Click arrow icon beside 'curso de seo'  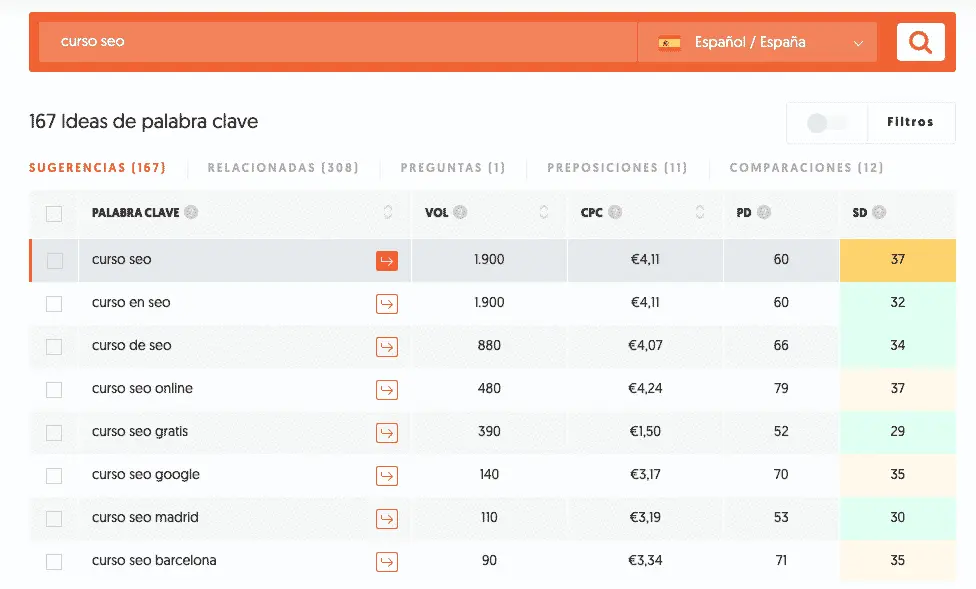click(x=386, y=347)
